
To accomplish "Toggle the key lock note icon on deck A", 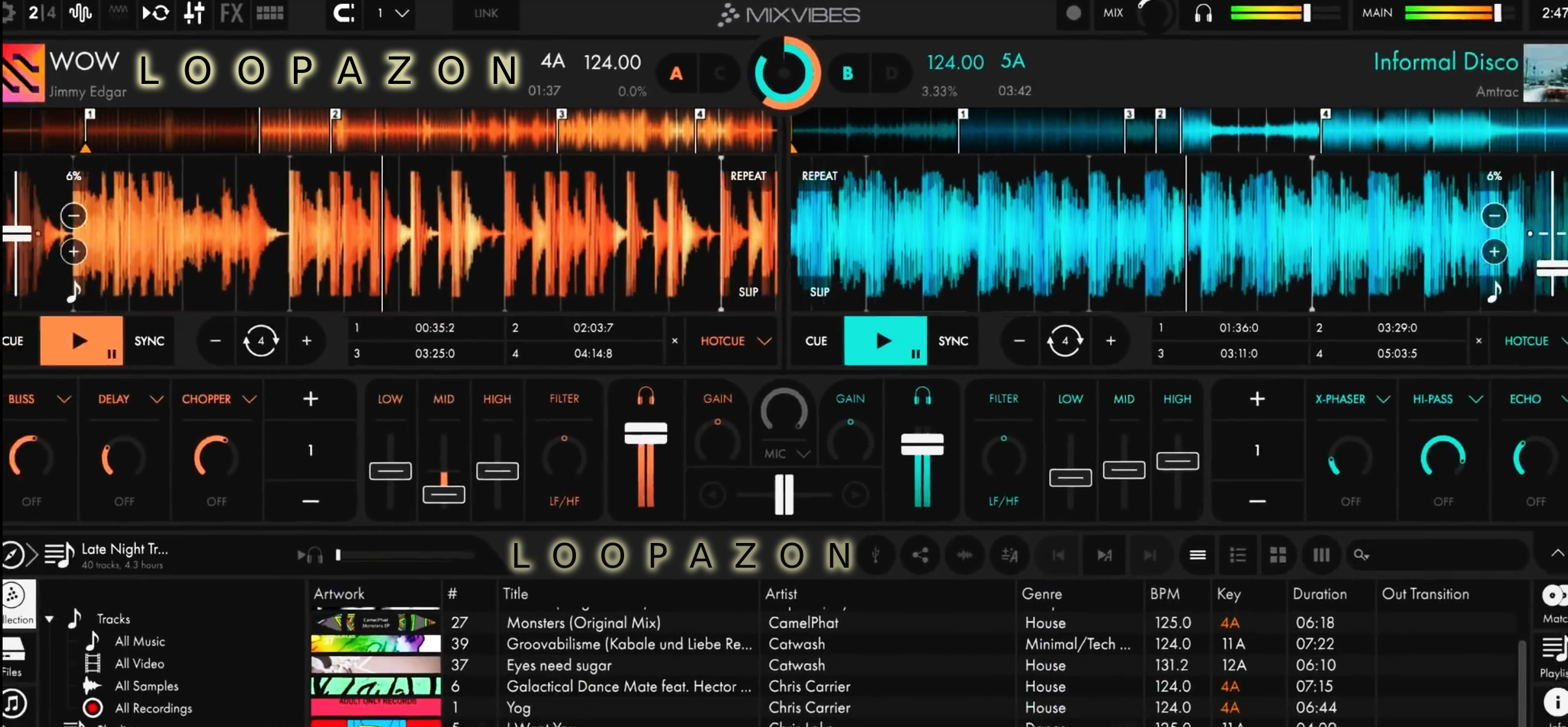I will 73,291.
